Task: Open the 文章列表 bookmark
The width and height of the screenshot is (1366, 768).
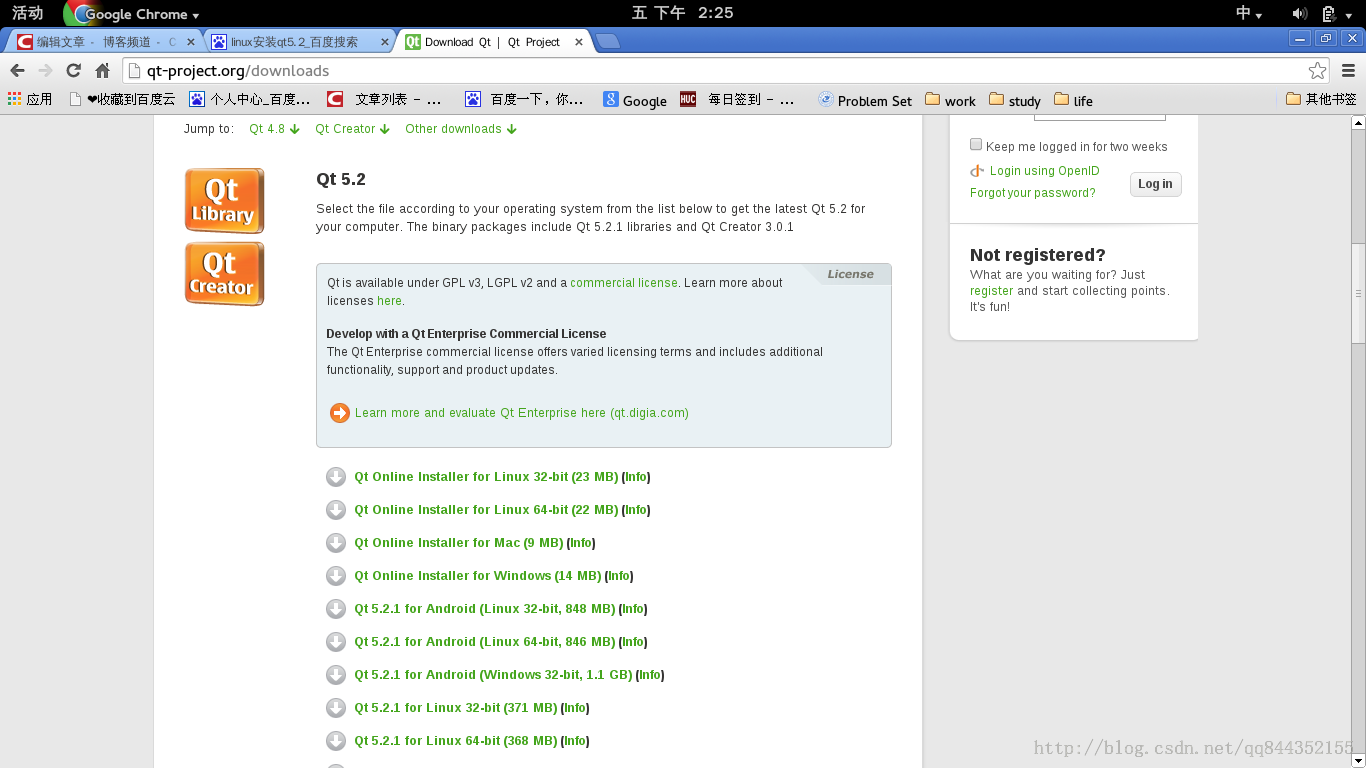Action: (x=385, y=99)
